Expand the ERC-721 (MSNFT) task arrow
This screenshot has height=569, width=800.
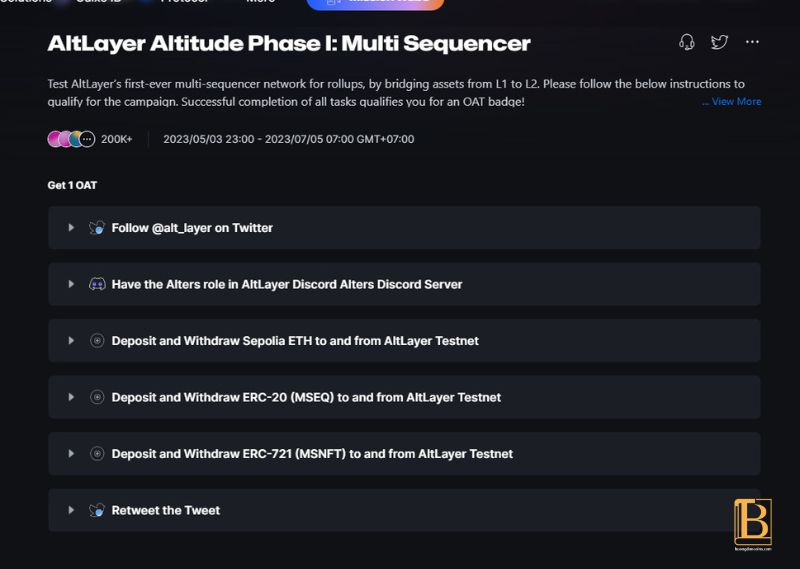71,454
